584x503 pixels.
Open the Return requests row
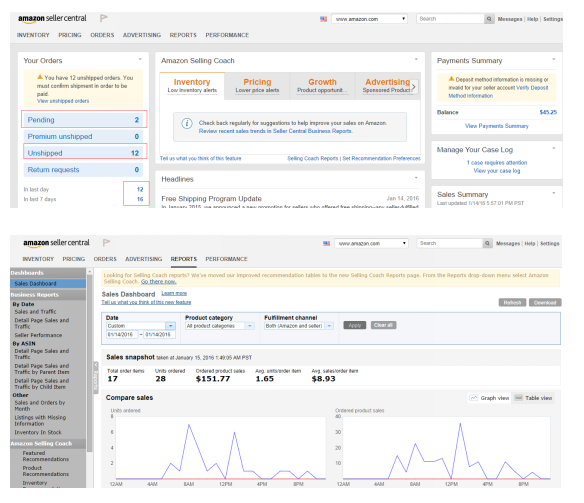tap(83, 170)
